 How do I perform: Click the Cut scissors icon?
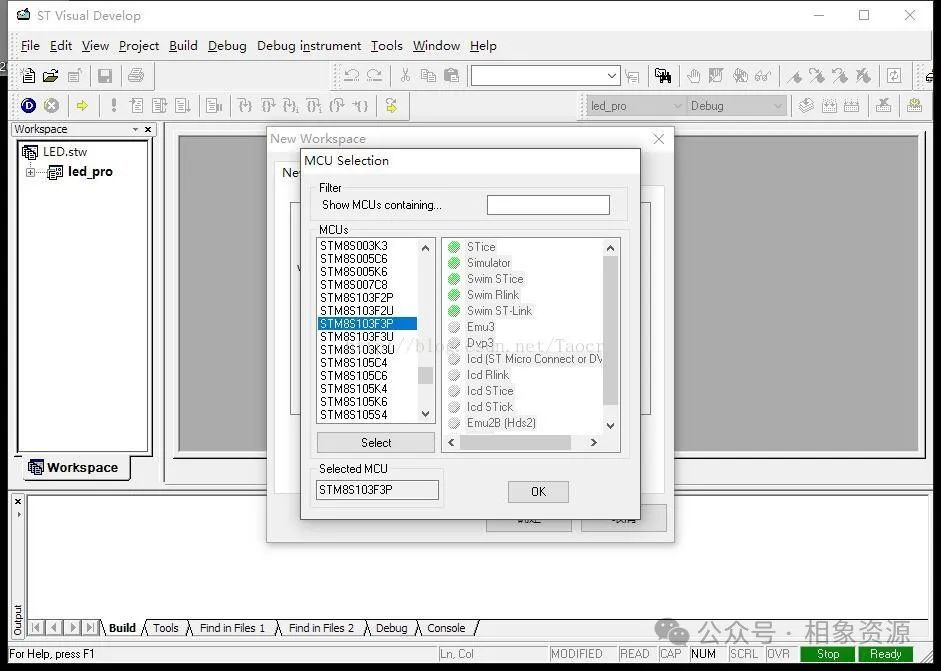(x=406, y=76)
